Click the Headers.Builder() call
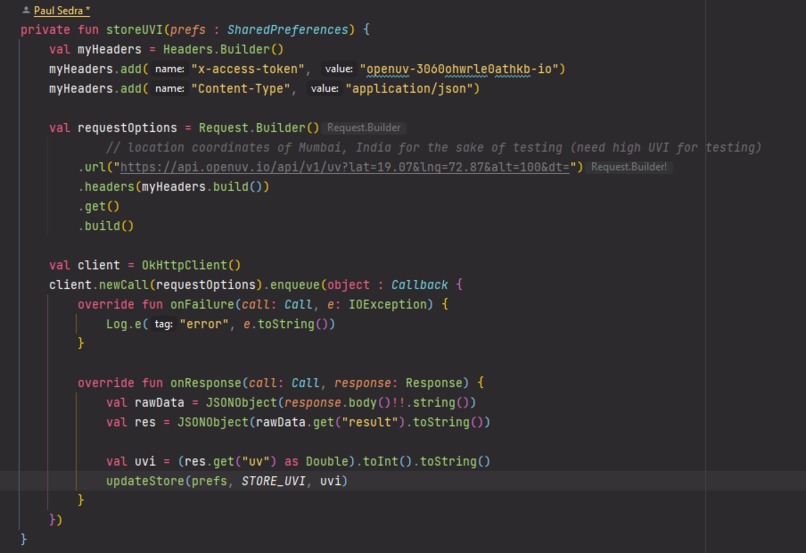The width and height of the screenshot is (806, 553). [x=223, y=49]
